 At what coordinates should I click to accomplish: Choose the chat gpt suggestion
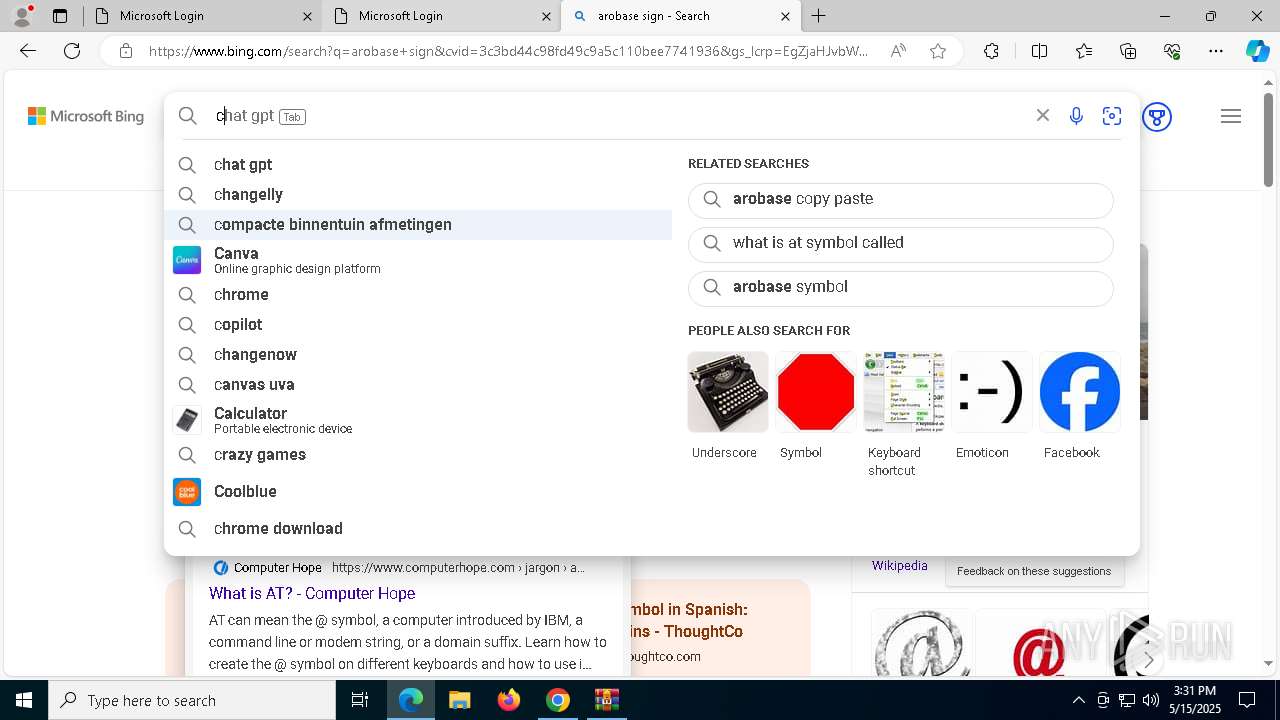point(418,164)
